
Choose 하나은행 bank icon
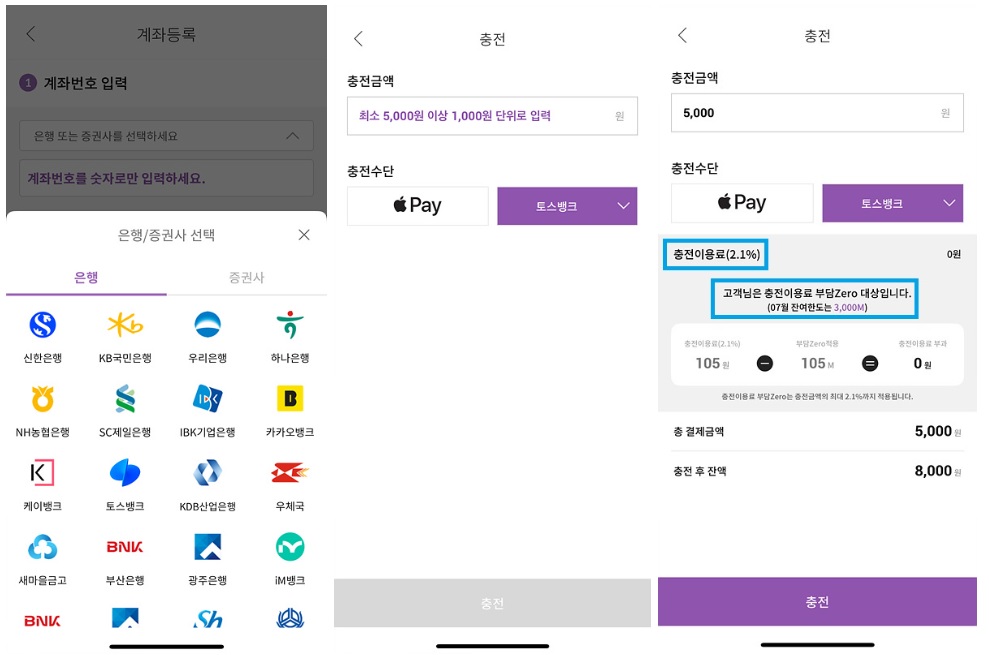pyautogui.click(x=290, y=325)
